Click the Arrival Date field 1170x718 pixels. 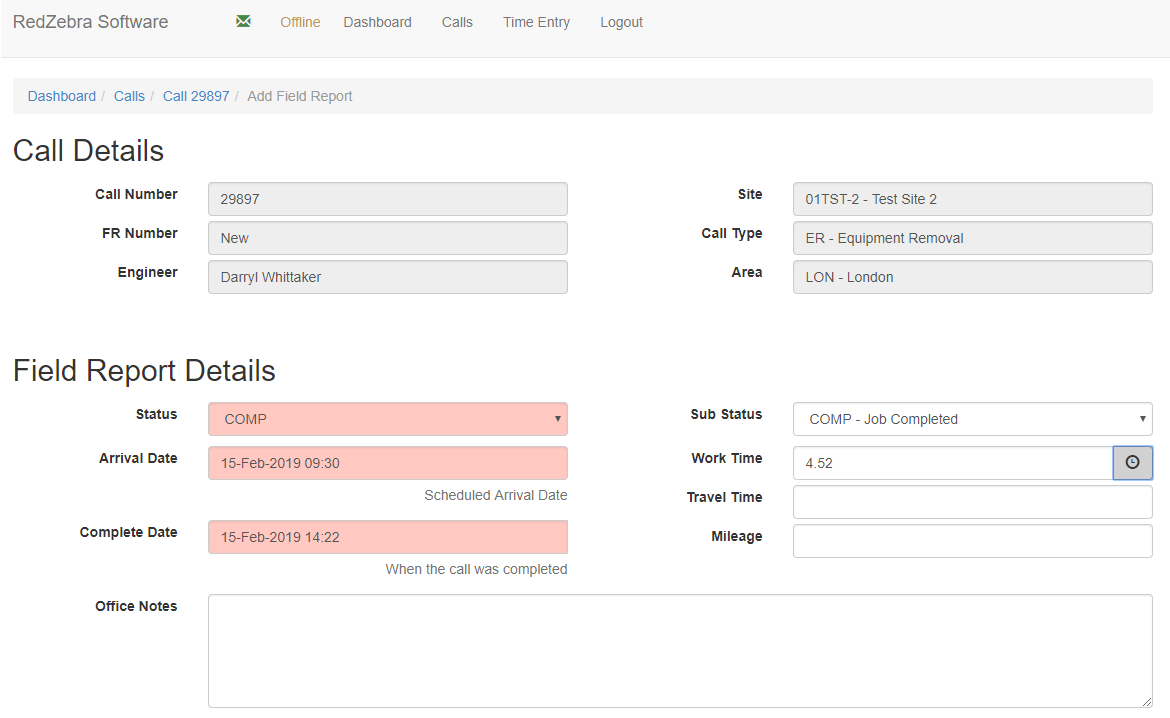coord(387,463)
